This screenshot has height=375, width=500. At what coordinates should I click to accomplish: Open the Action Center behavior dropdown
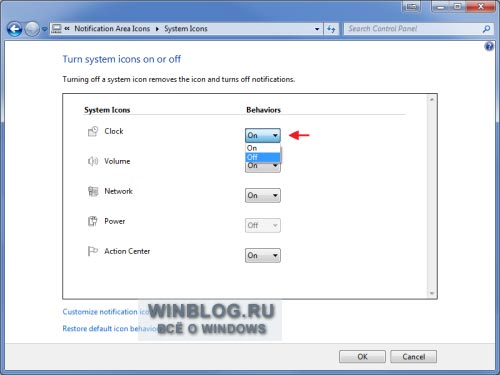263,255
